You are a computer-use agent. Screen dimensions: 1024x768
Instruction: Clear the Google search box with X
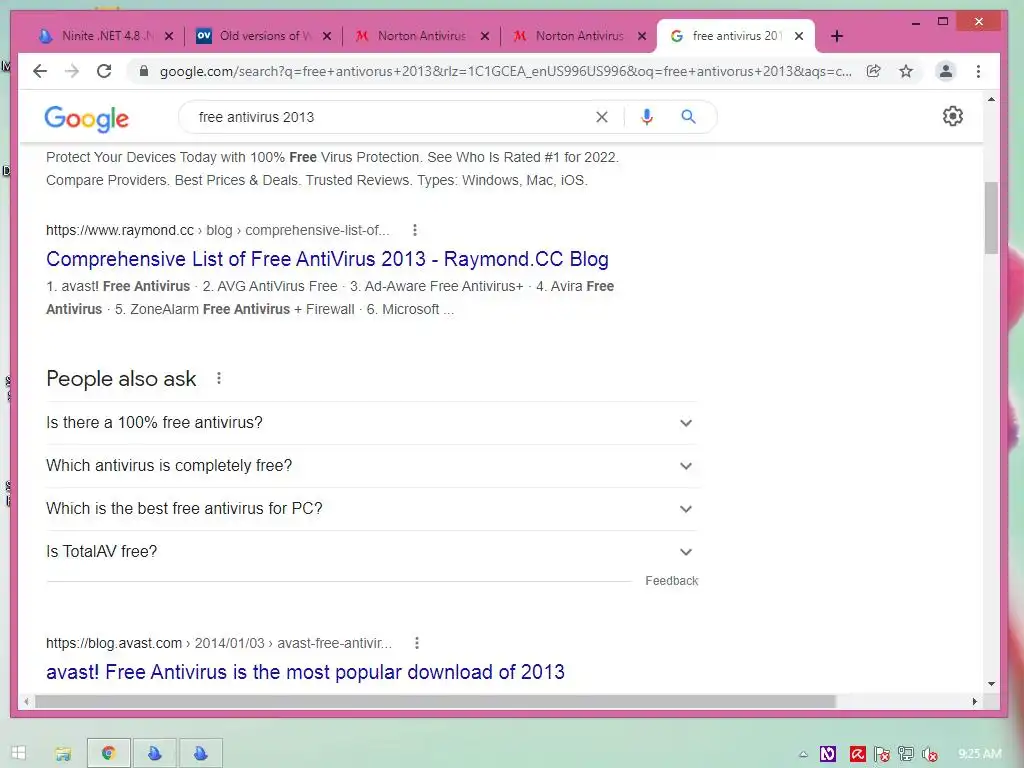coord(601,117)
